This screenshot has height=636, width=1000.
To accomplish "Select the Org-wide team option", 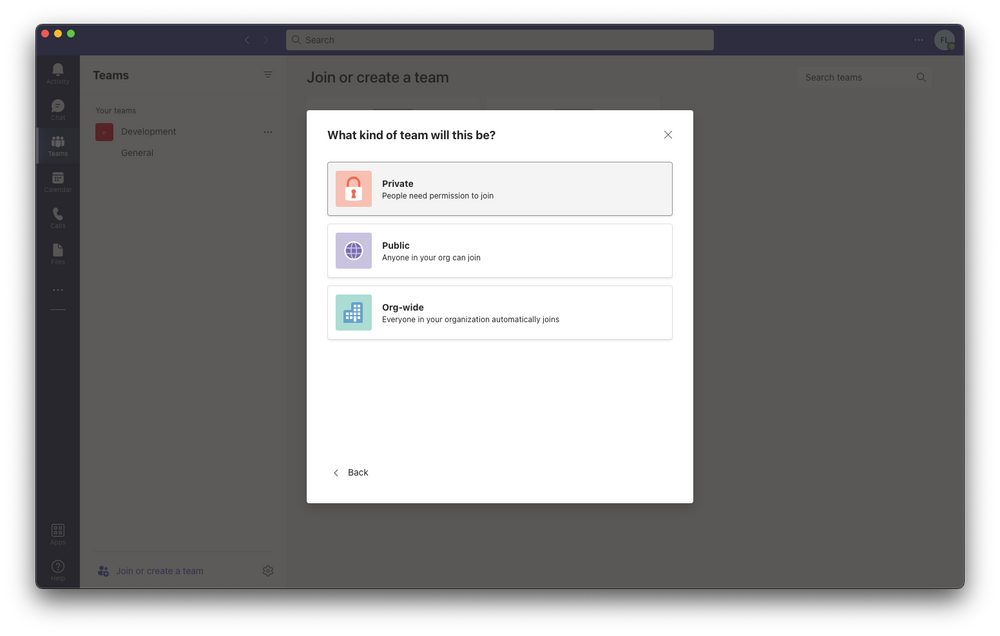I will [x=499, y=312].
